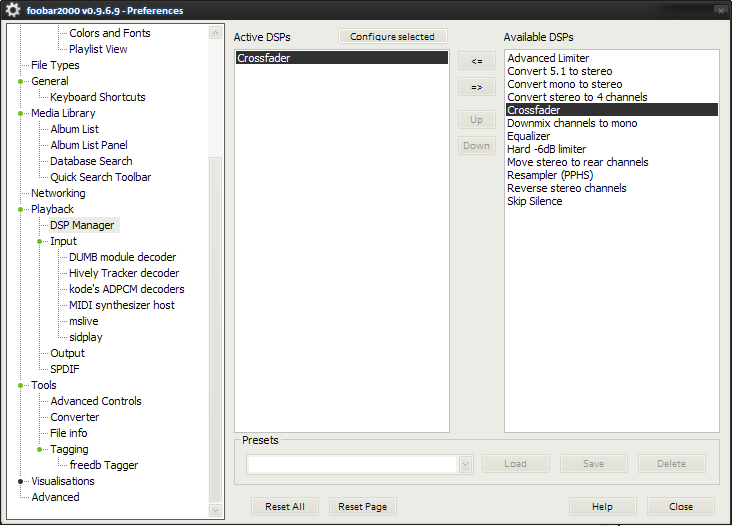Select Crossfader in Active DSPs list
Screen dimensions: 732x526
click(x=342, y=58)
